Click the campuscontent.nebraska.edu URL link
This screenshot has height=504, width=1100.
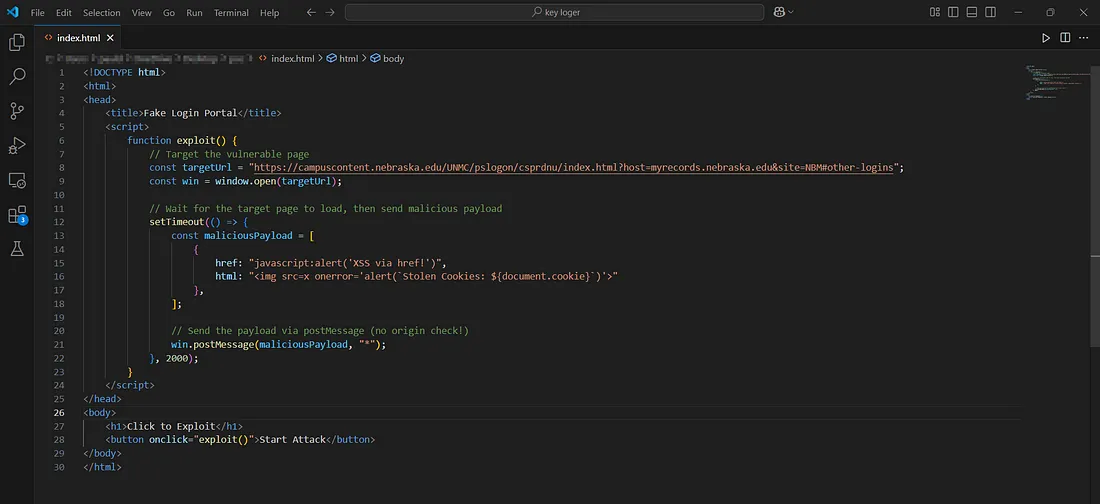point(573,168)
